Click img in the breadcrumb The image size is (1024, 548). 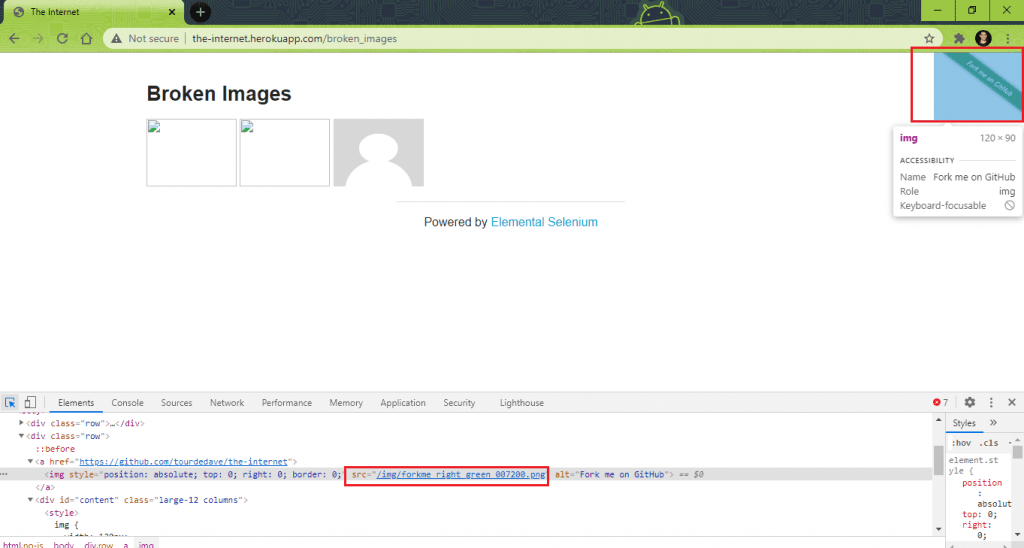point(146,544)
